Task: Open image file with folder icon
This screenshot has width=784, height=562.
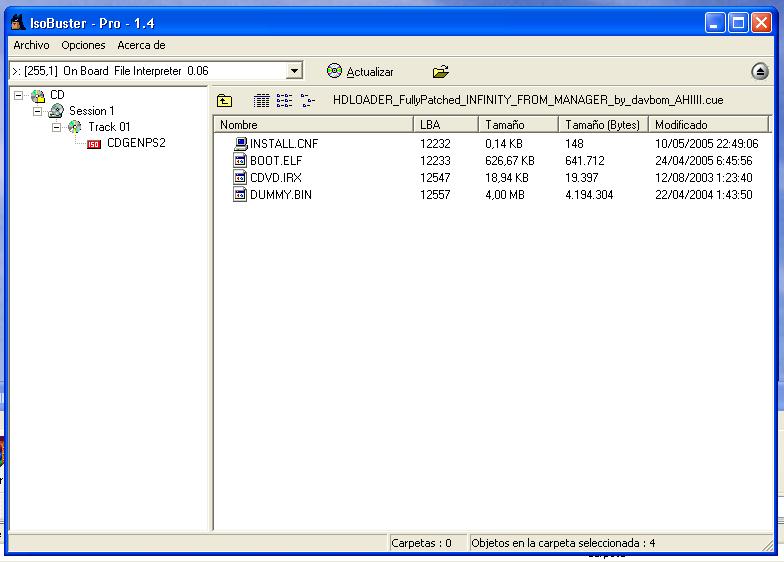Action: click(x=440, y=72)
